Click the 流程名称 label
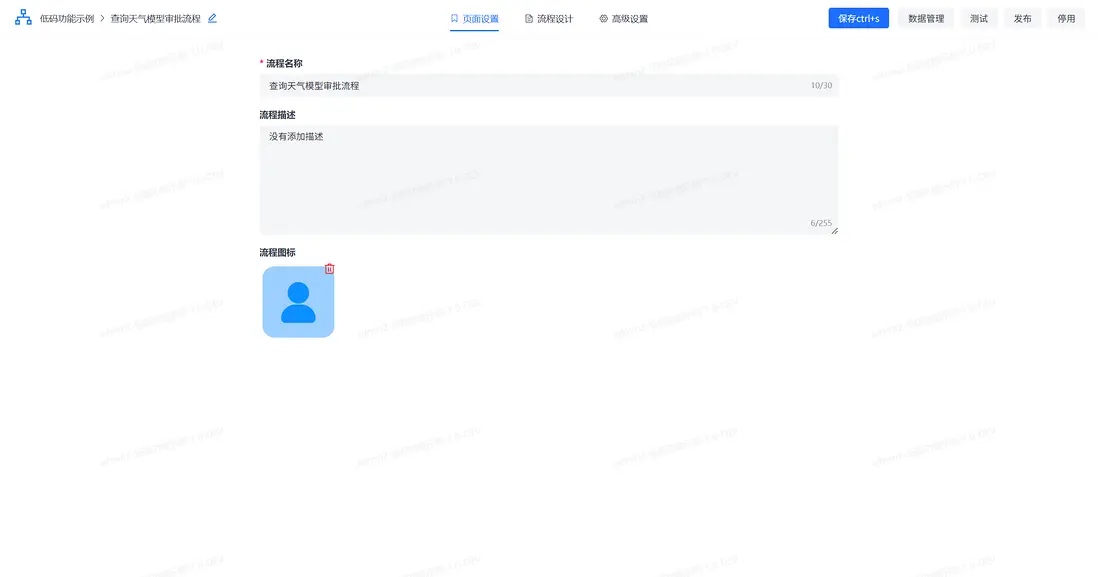 284,63
